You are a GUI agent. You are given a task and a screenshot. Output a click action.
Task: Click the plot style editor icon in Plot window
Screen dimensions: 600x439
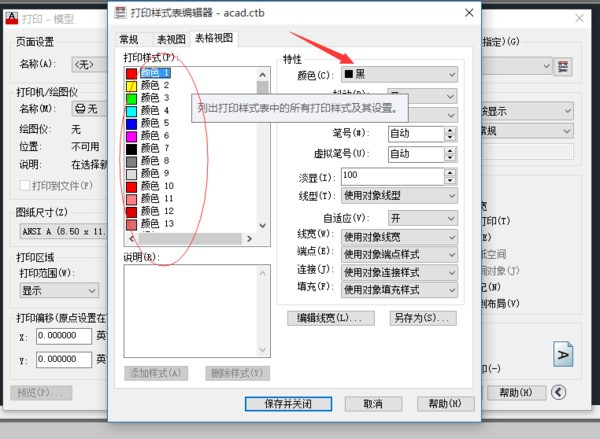click(x=562, y=67)
